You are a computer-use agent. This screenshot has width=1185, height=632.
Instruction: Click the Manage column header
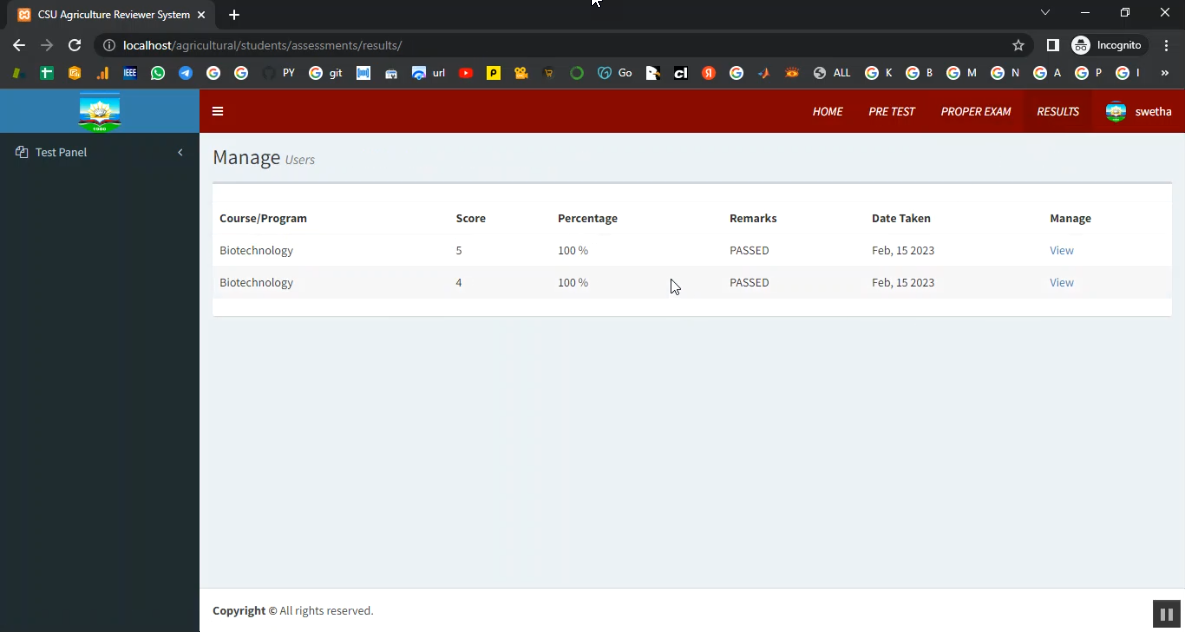(x=1070, y=218)
